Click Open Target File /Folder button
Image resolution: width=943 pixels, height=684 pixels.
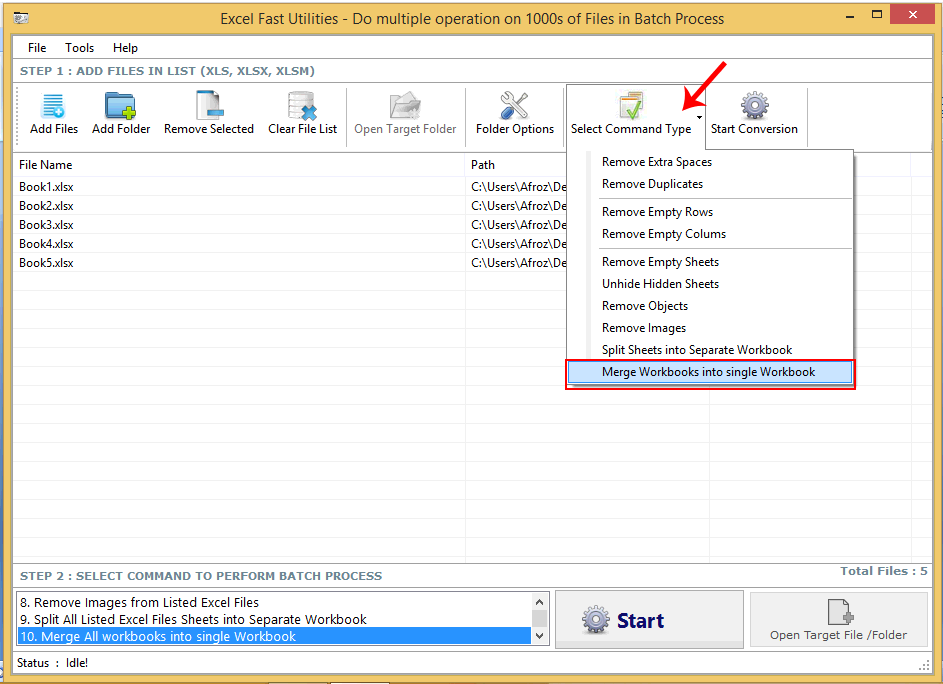click(838, 619)
